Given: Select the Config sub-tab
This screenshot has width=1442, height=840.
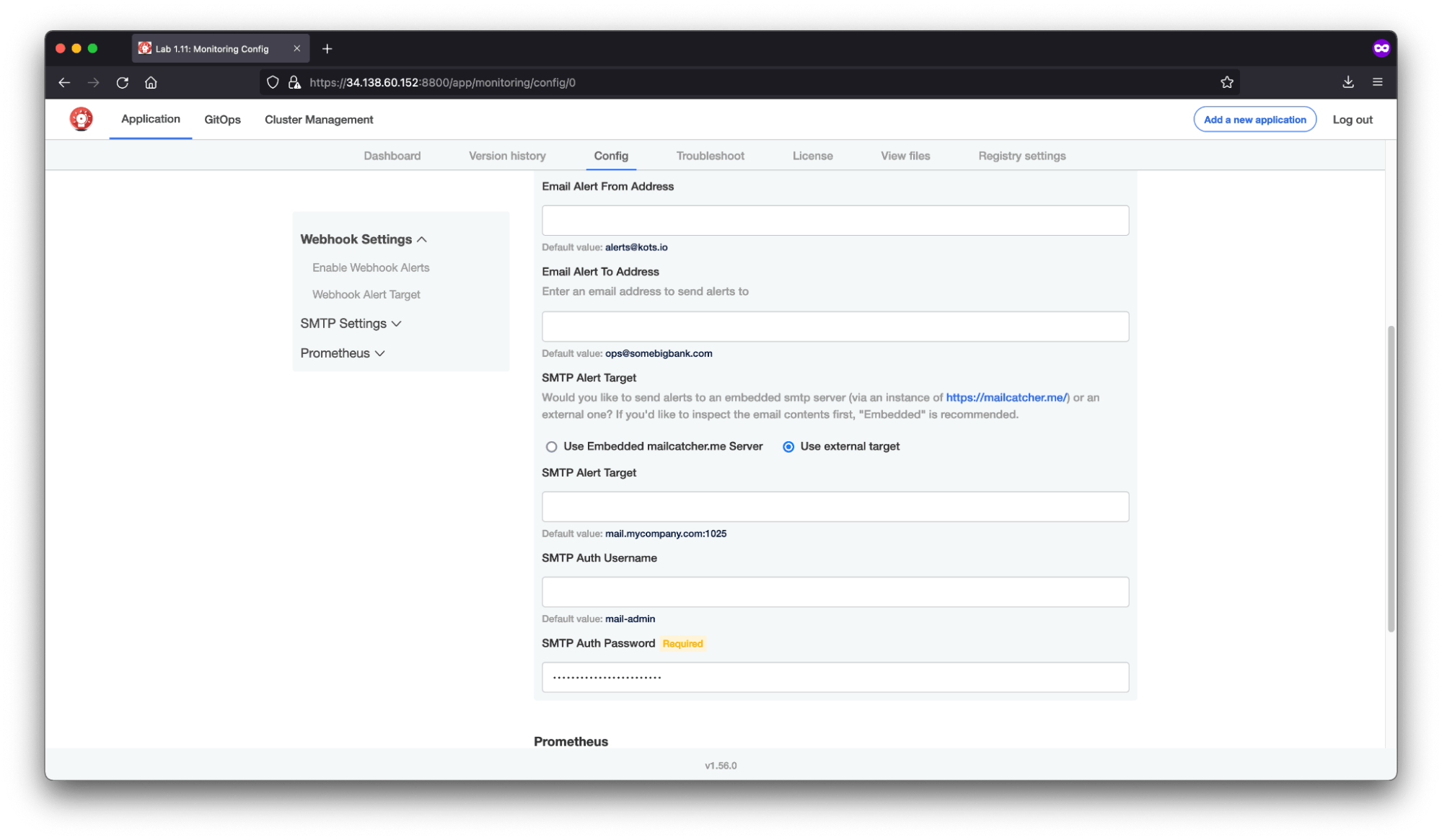Looking at the screenshot, I should coord(611,156).
